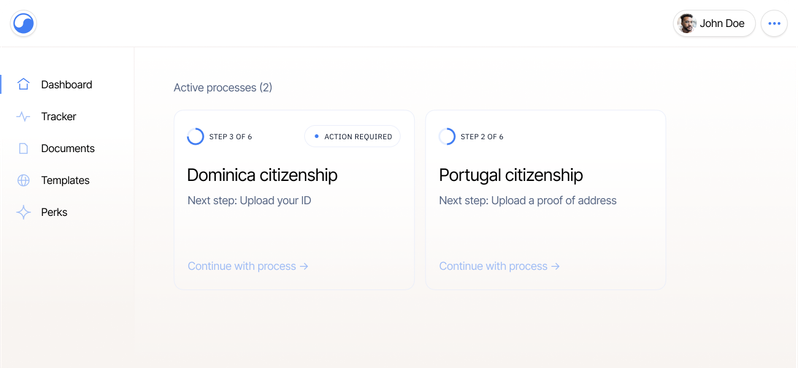
Task: Open the Portugal citizenship card title
Action: [511, 175]
